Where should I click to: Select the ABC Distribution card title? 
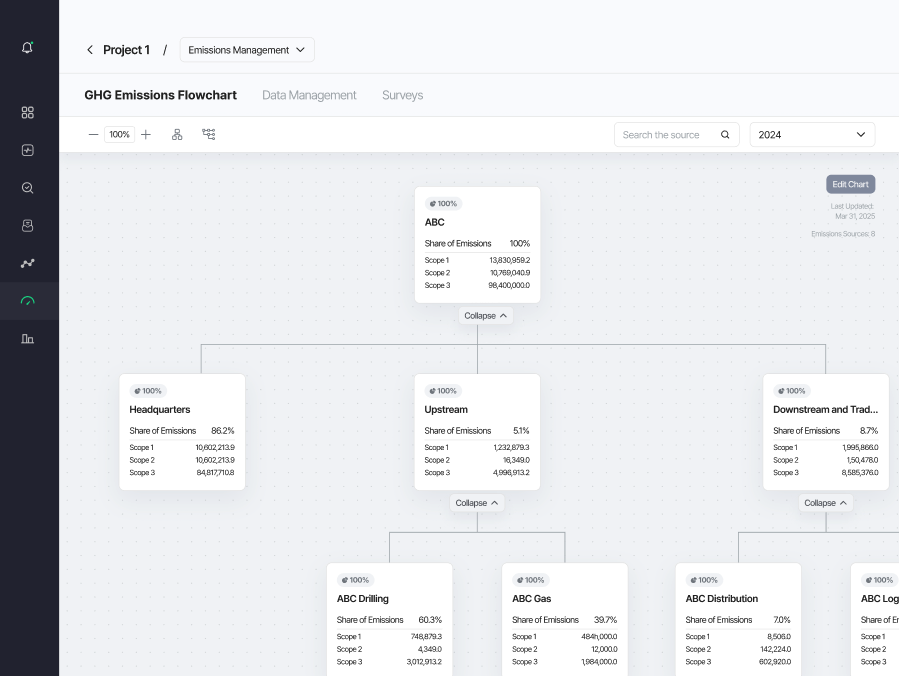(x=722, y=599)
